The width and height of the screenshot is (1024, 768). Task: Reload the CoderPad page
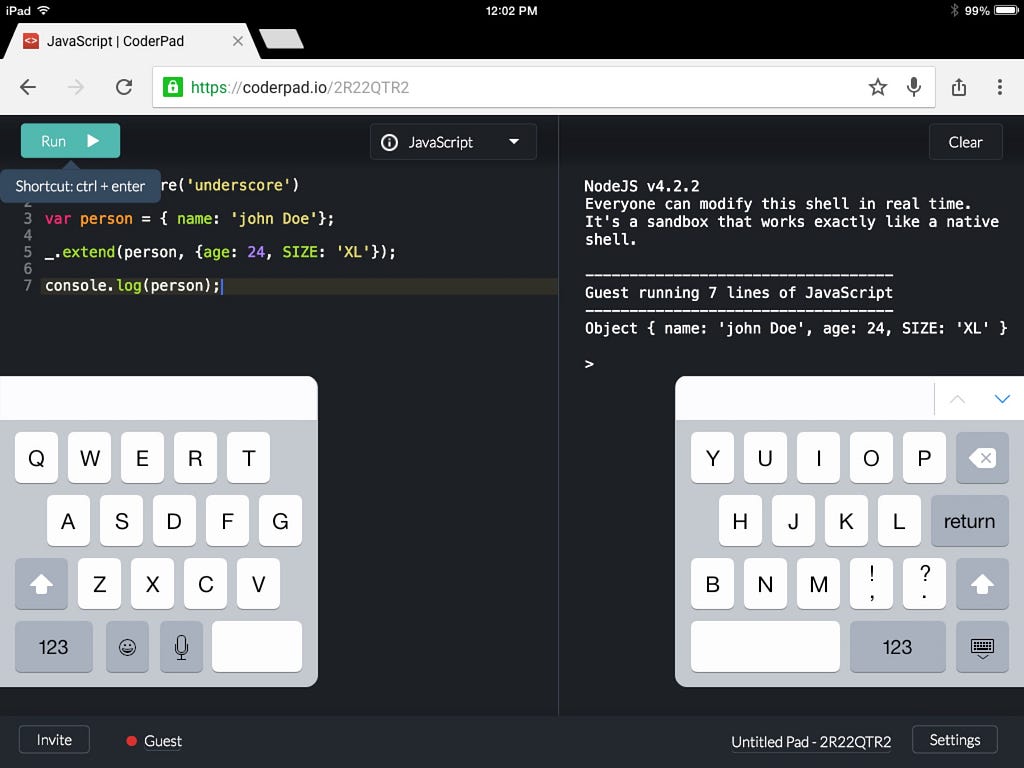tap(124, 87)
